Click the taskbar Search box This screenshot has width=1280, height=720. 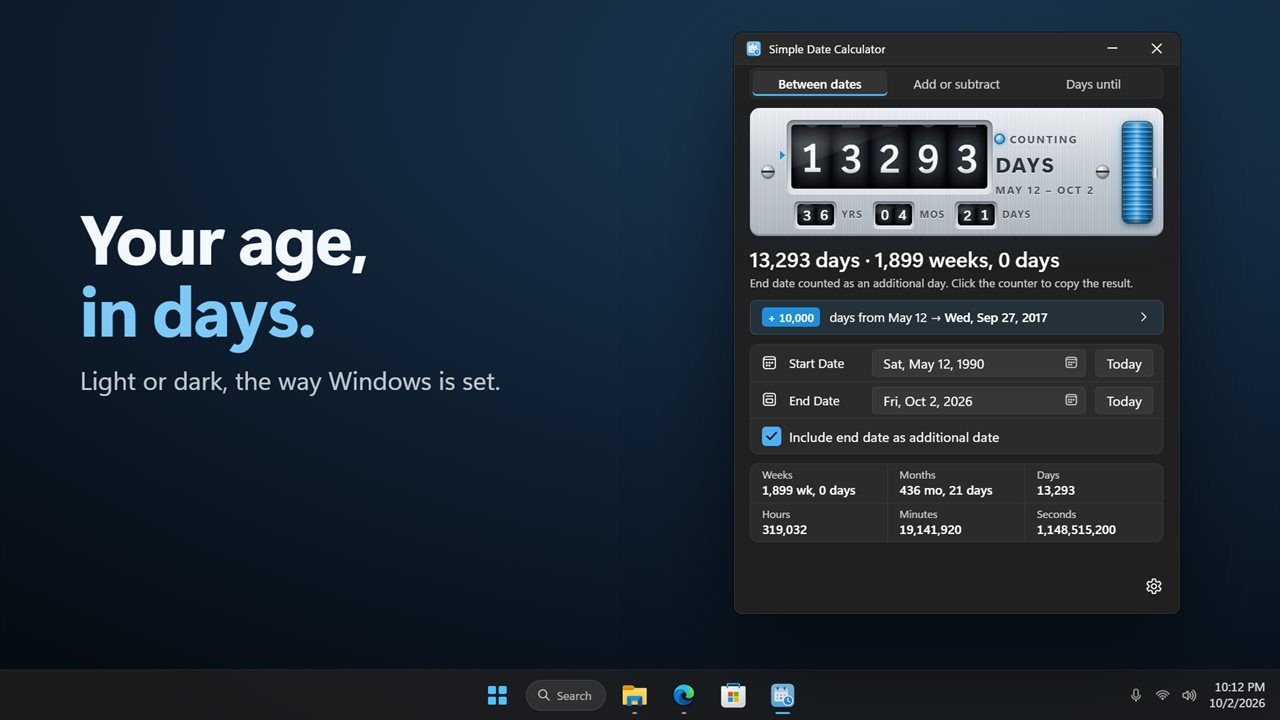click(x=566, y=695)
